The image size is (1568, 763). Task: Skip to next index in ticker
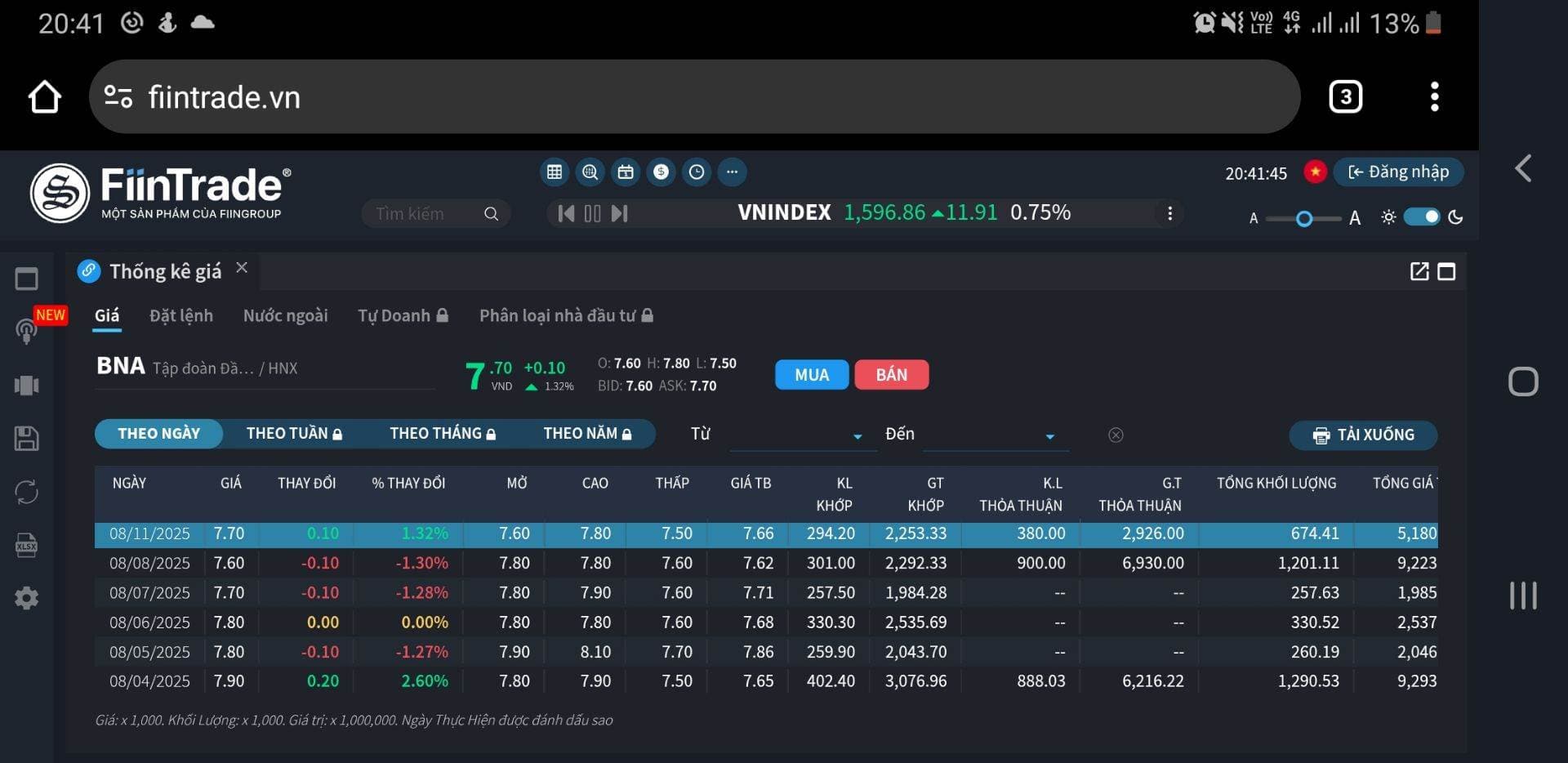620,214
